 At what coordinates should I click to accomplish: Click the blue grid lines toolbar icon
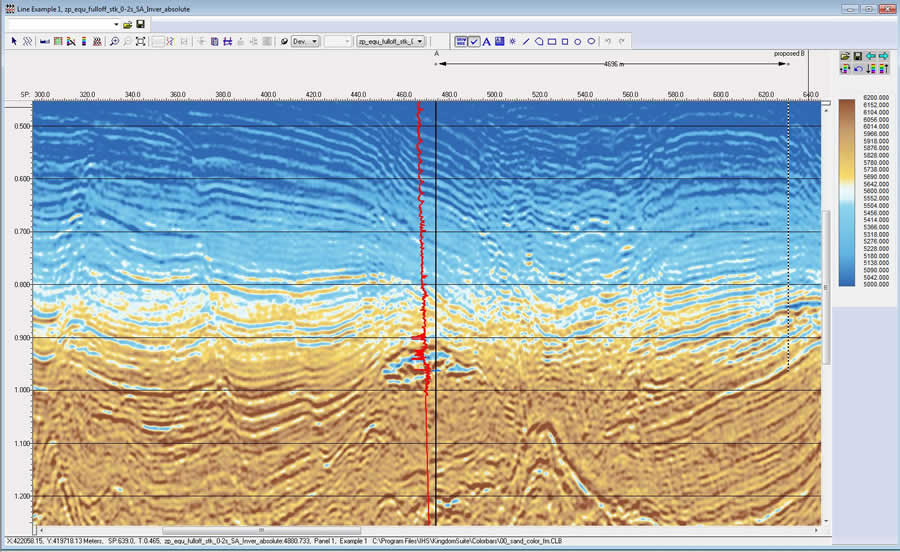pyautogui.click(x=228, y=41)
